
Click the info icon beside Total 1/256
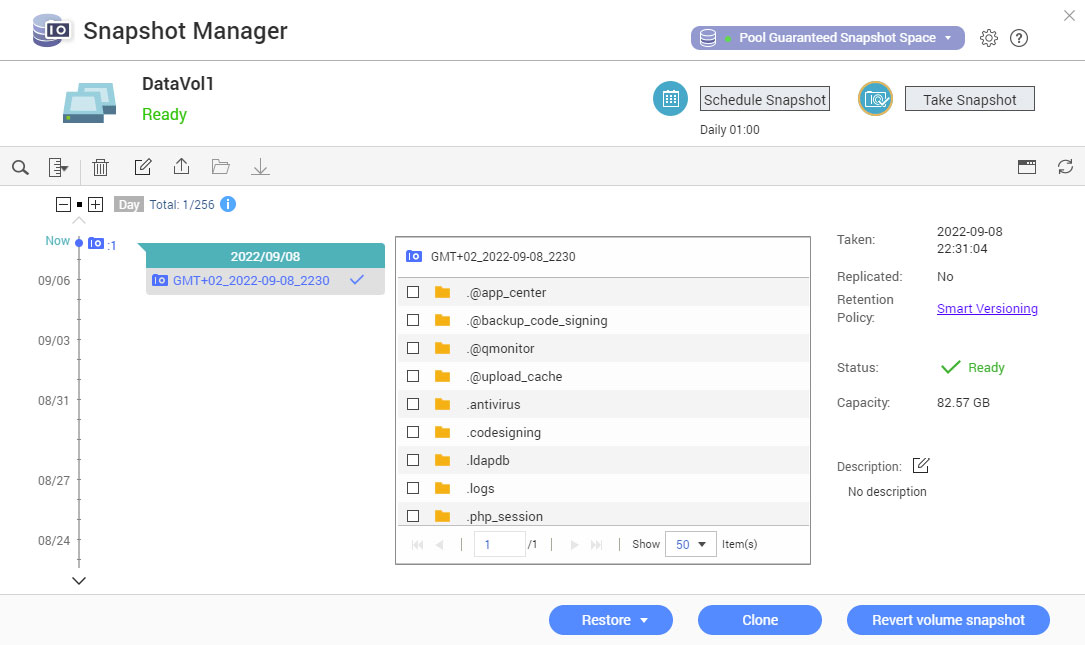pyautogui.click(x=228, y=204)
